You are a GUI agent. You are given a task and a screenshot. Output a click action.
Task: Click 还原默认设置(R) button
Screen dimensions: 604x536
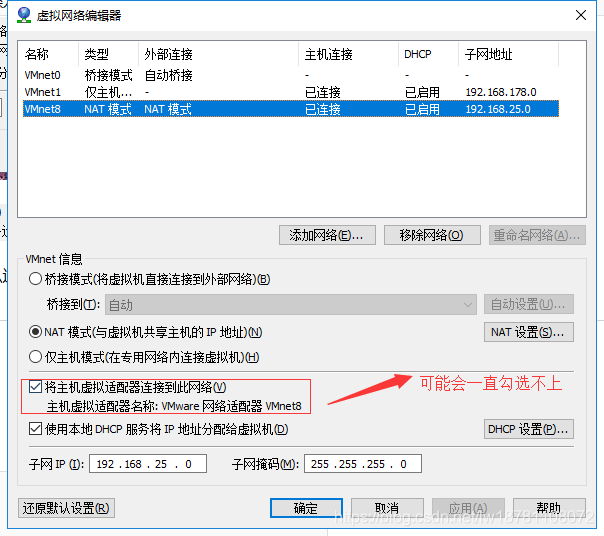coord(66,508)
